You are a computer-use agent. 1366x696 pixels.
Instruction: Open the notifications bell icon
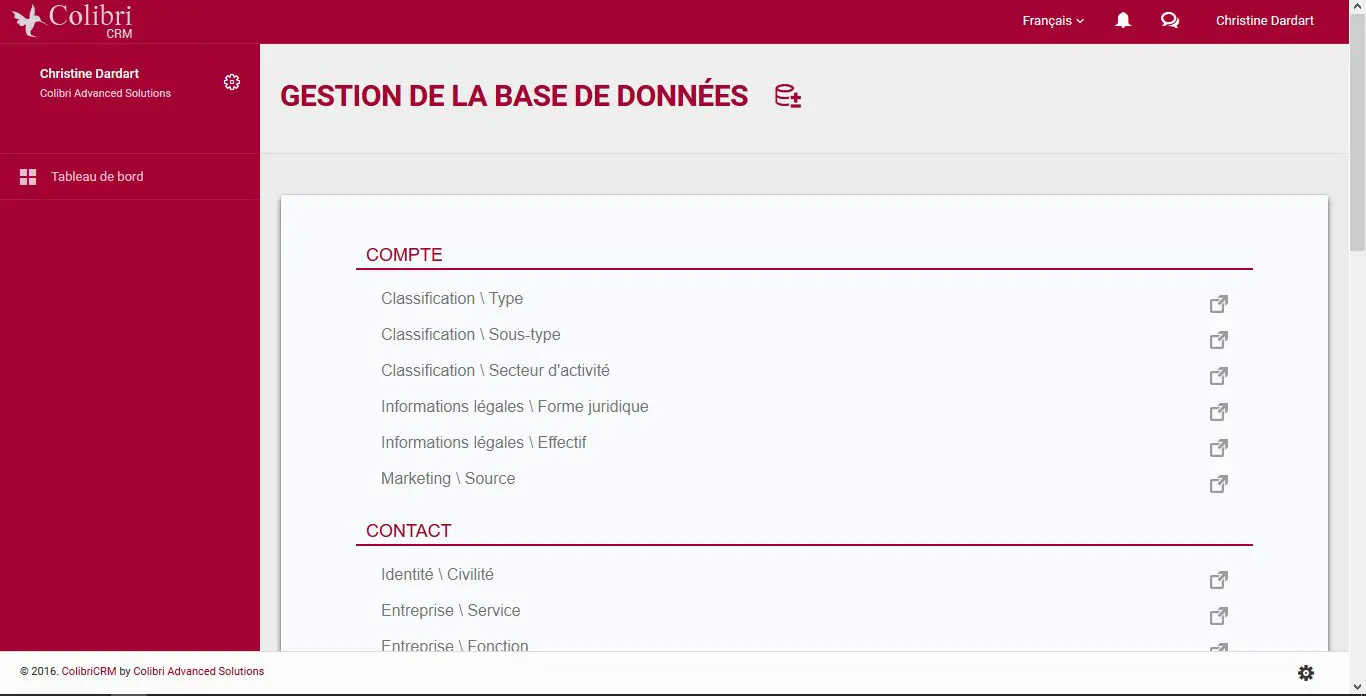pos(1123,21)
